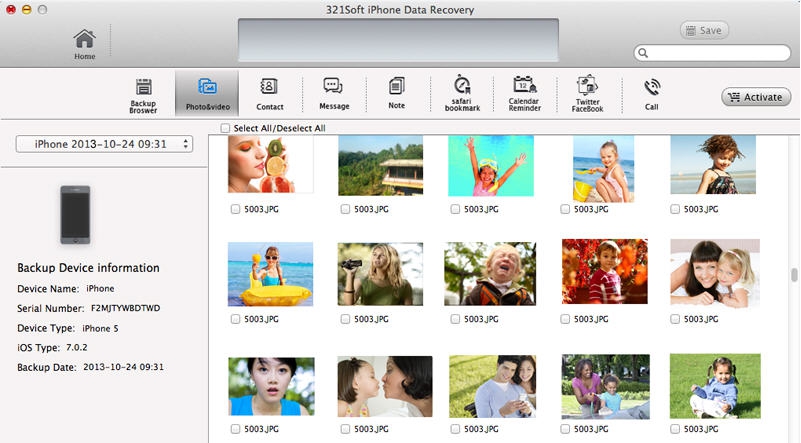The height and width of the screenshot is (443, 801).
Task: Check the box under the mom and child park photo
Action: coord(565,429)
